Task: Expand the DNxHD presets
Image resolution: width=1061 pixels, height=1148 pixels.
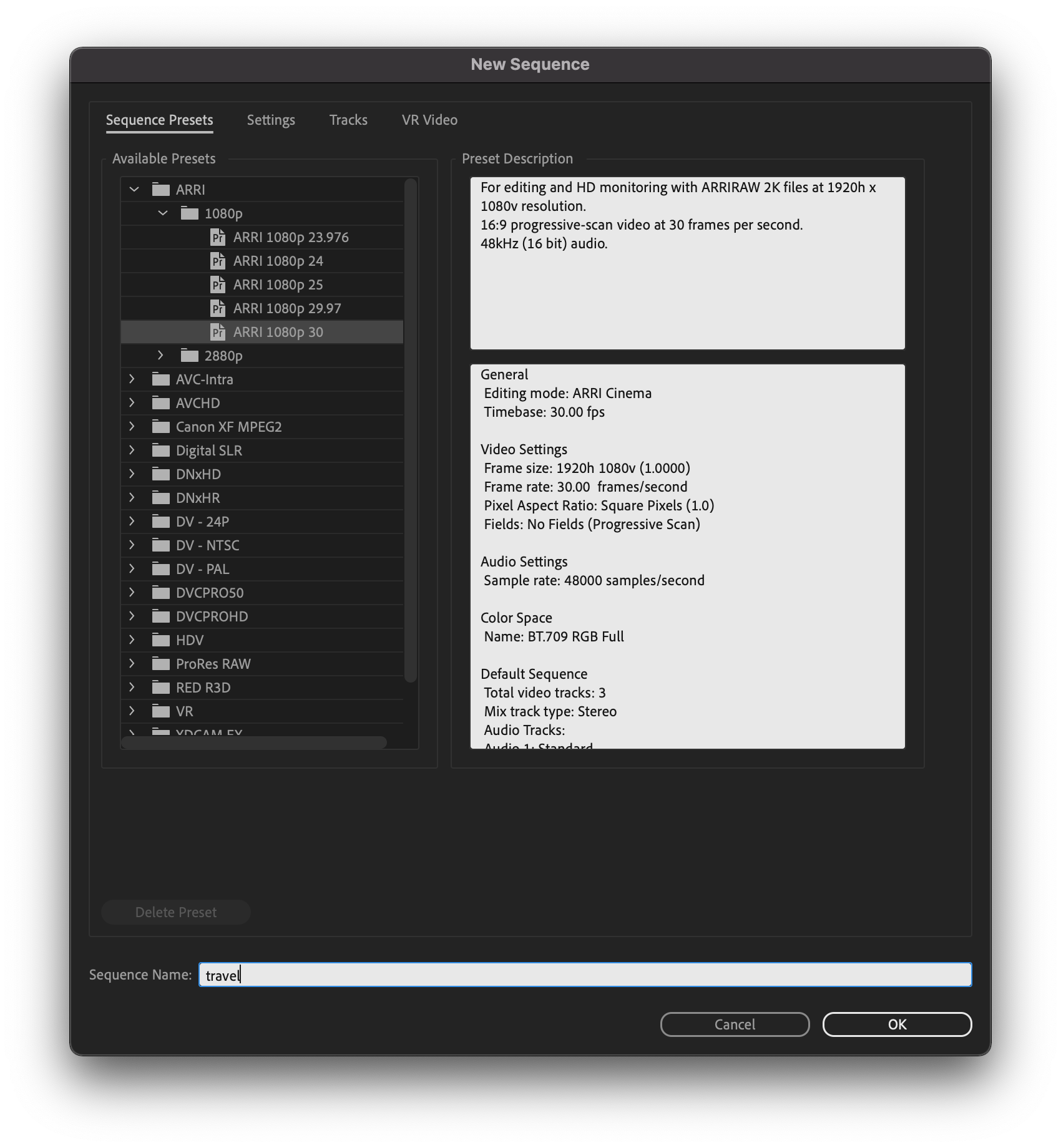Action: (132, 474)
